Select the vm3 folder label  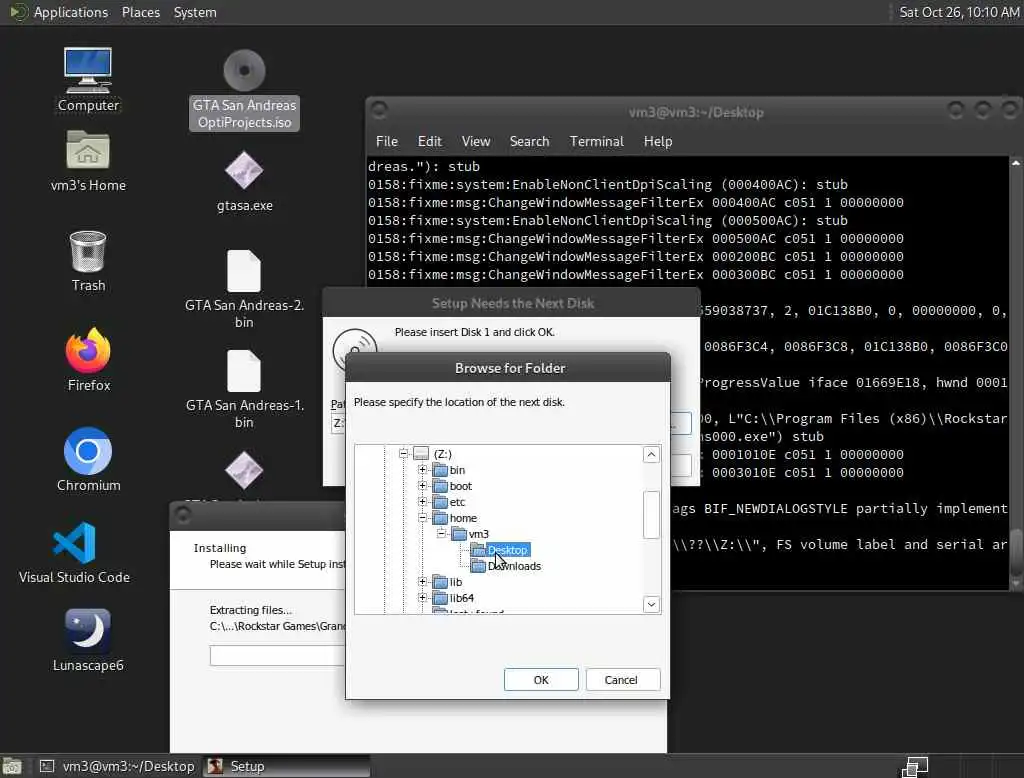479,534
